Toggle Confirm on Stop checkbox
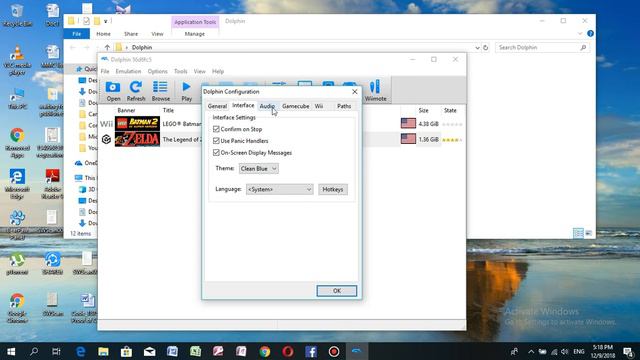Screen dimensions: 640x360 (x=216, y=129)
